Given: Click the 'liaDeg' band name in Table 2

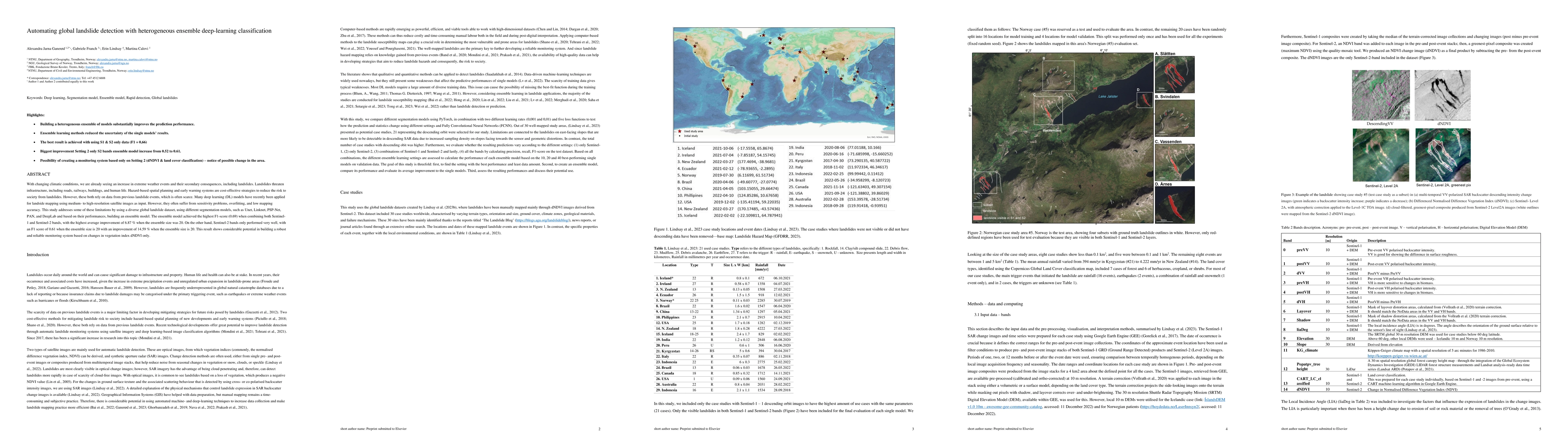Looking at the screenshot, I should pos(1302,330).
